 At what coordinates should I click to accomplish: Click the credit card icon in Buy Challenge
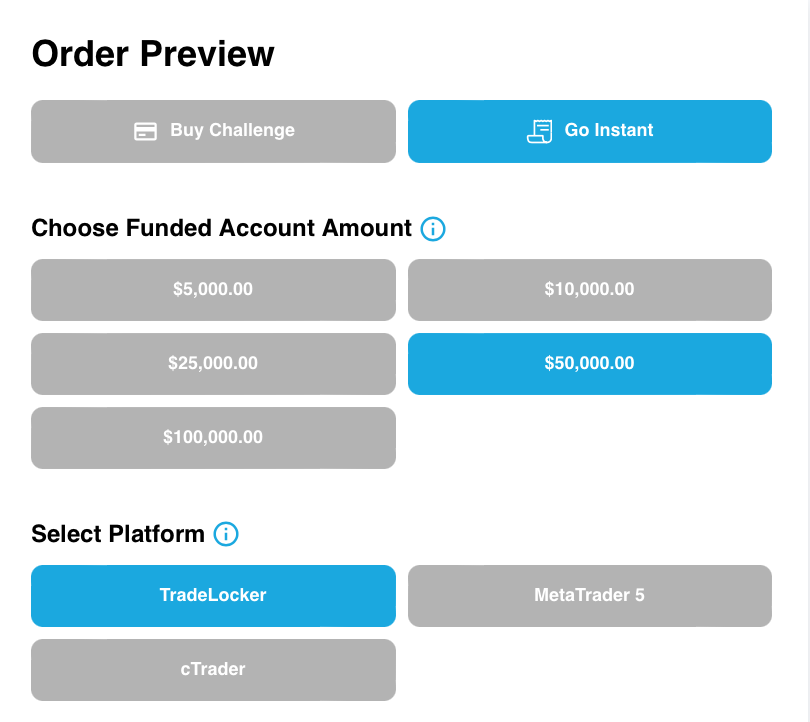[146, 131]
